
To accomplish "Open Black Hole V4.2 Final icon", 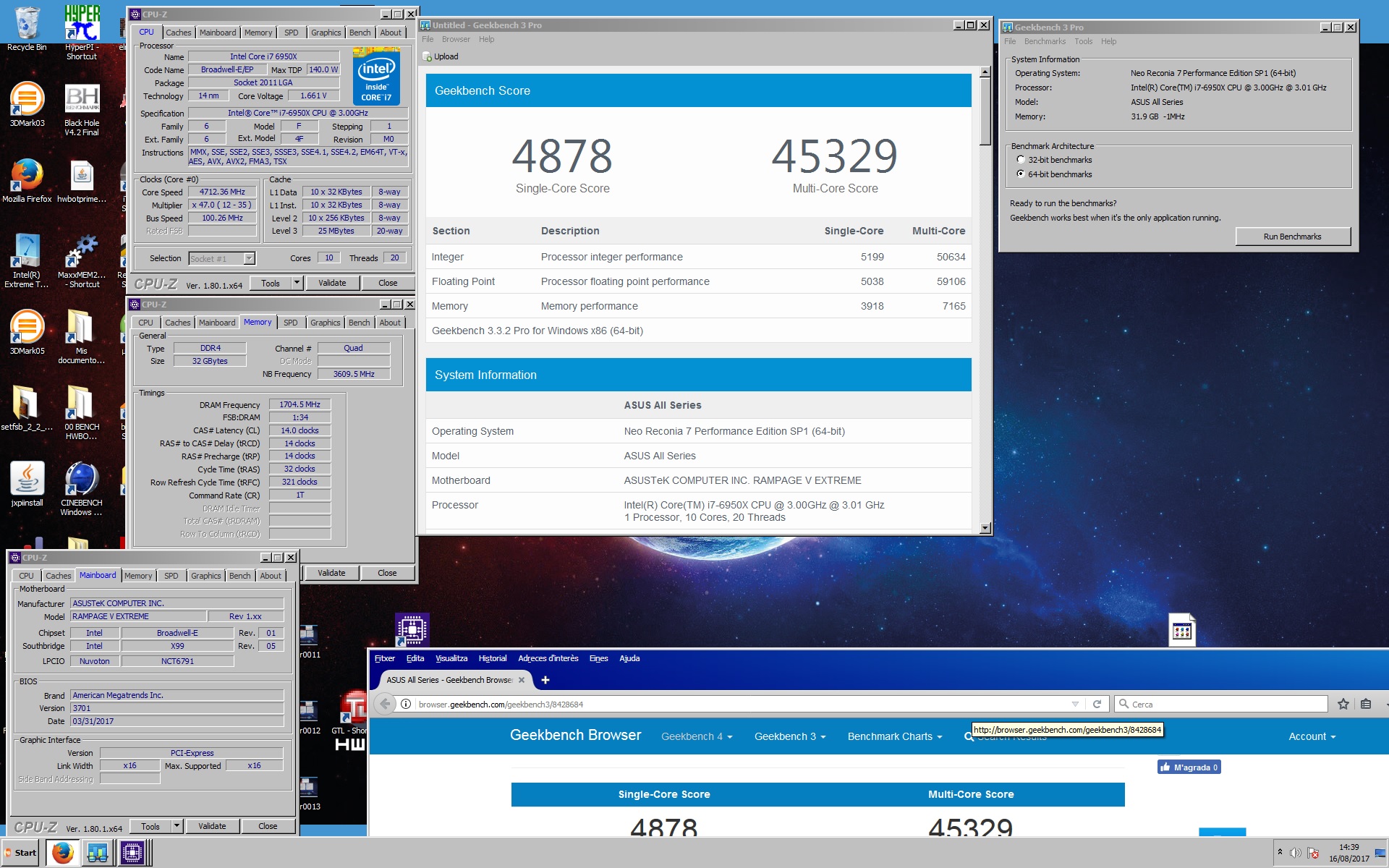I will click(x=82, y=109).
